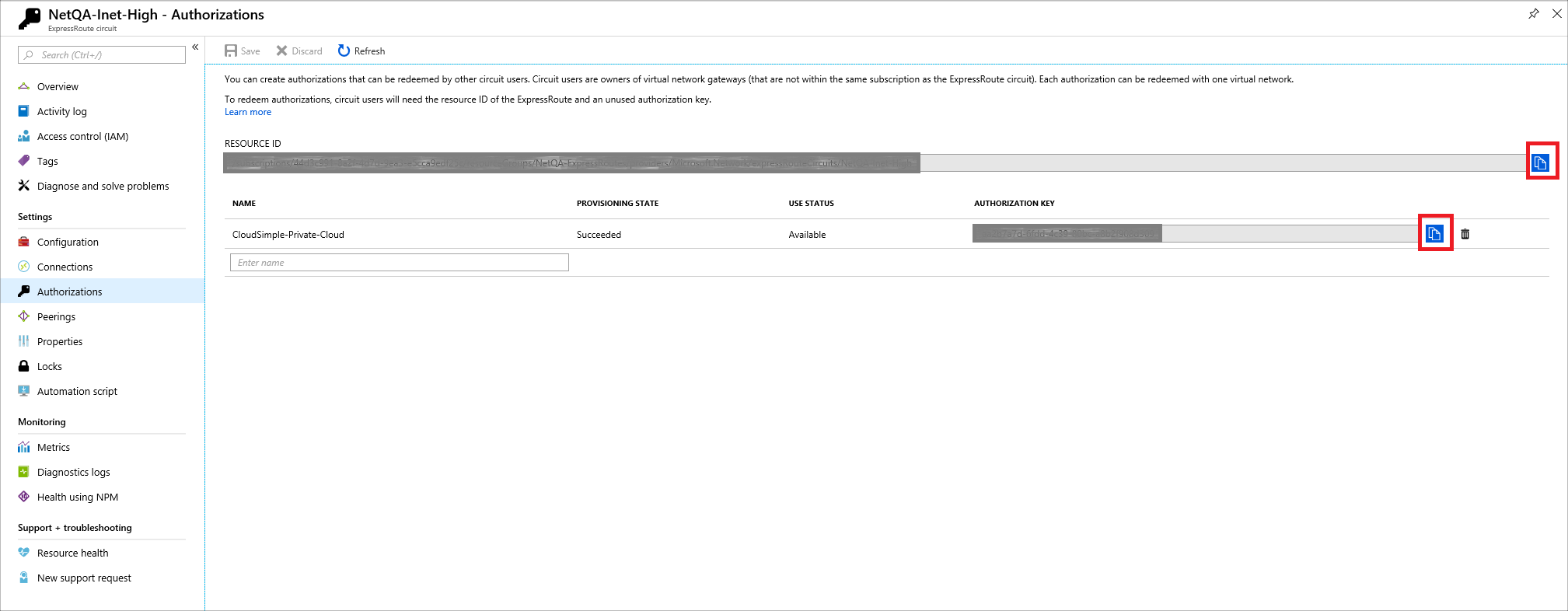The height and width of the screenshot is (611, 1568).
Task: Click the AUTHORIZATION KEY column header
Action: (1014, 203)
